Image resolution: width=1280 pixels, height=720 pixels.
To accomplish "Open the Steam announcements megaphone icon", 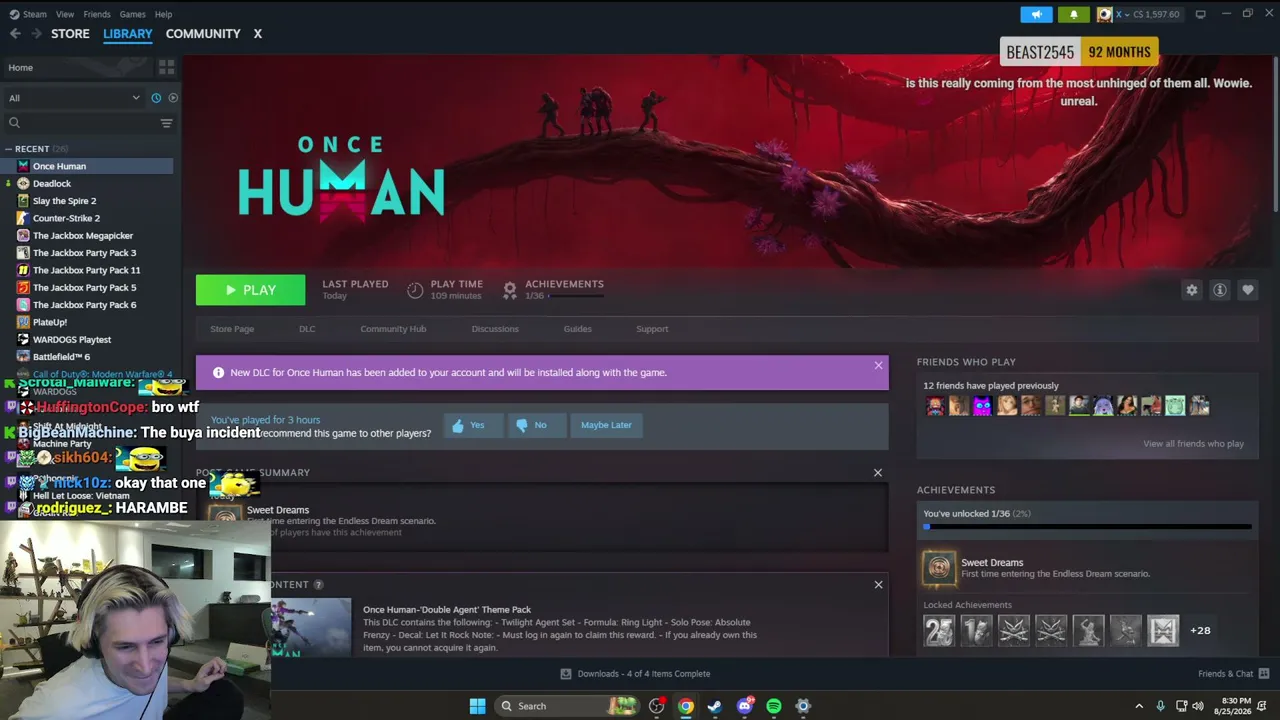I will point(1037,14).
